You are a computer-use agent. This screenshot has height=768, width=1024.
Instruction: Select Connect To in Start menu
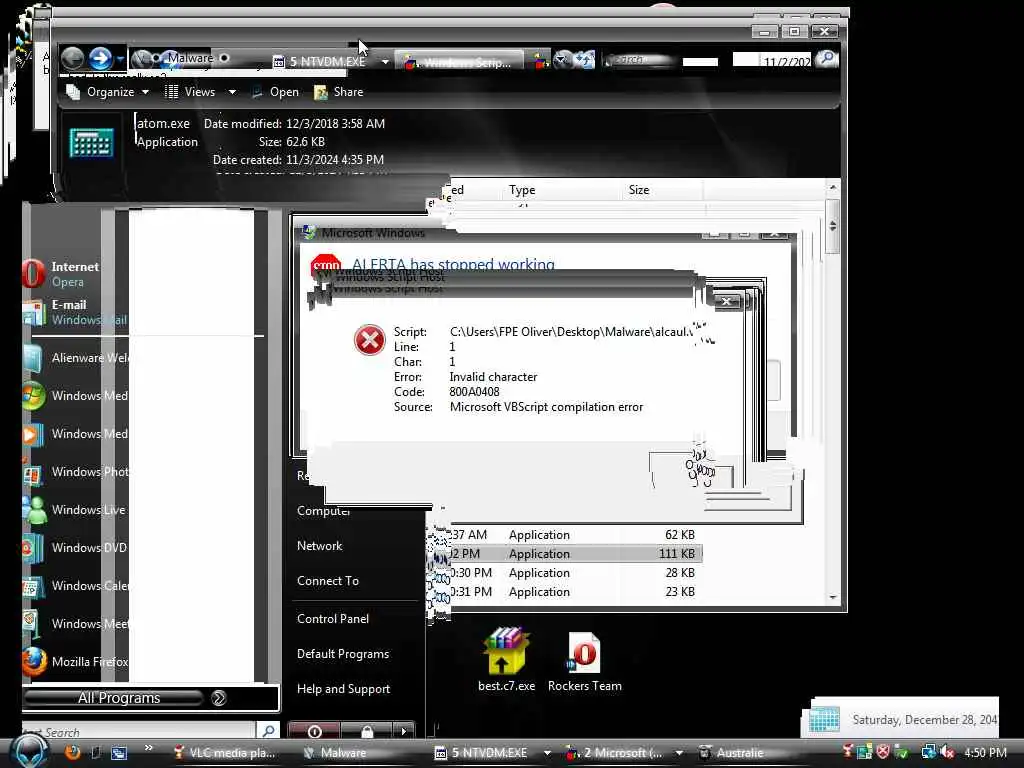pos(328,581)
